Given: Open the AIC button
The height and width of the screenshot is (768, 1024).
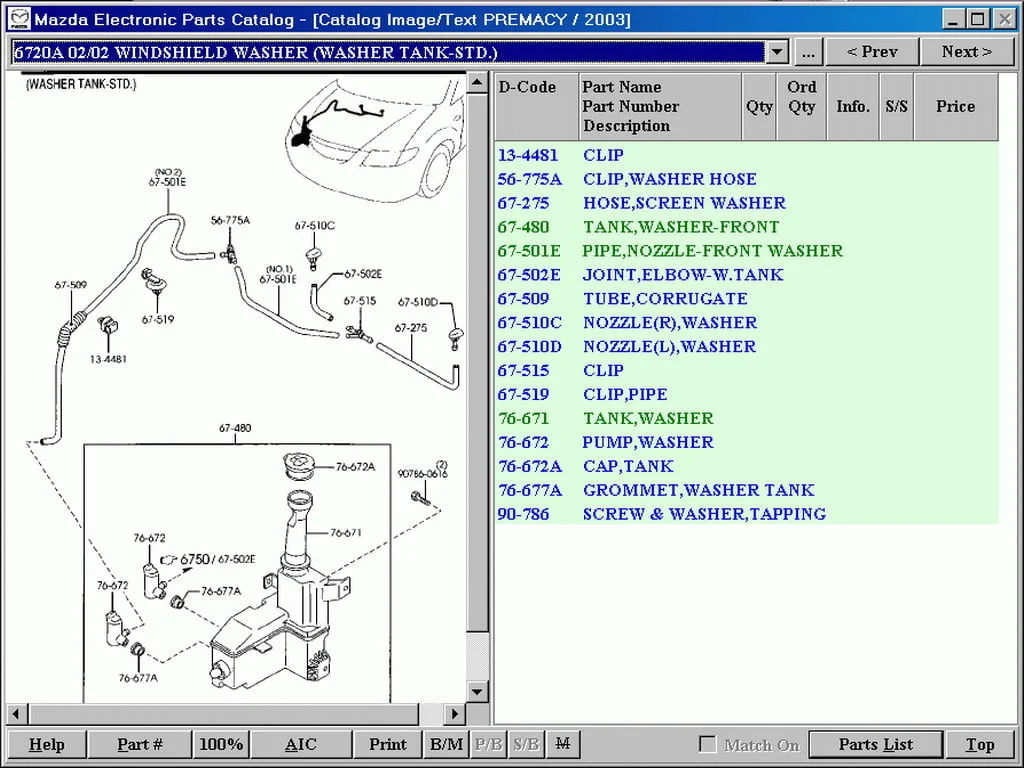Looking at the screenshot, I should point(301,744).
